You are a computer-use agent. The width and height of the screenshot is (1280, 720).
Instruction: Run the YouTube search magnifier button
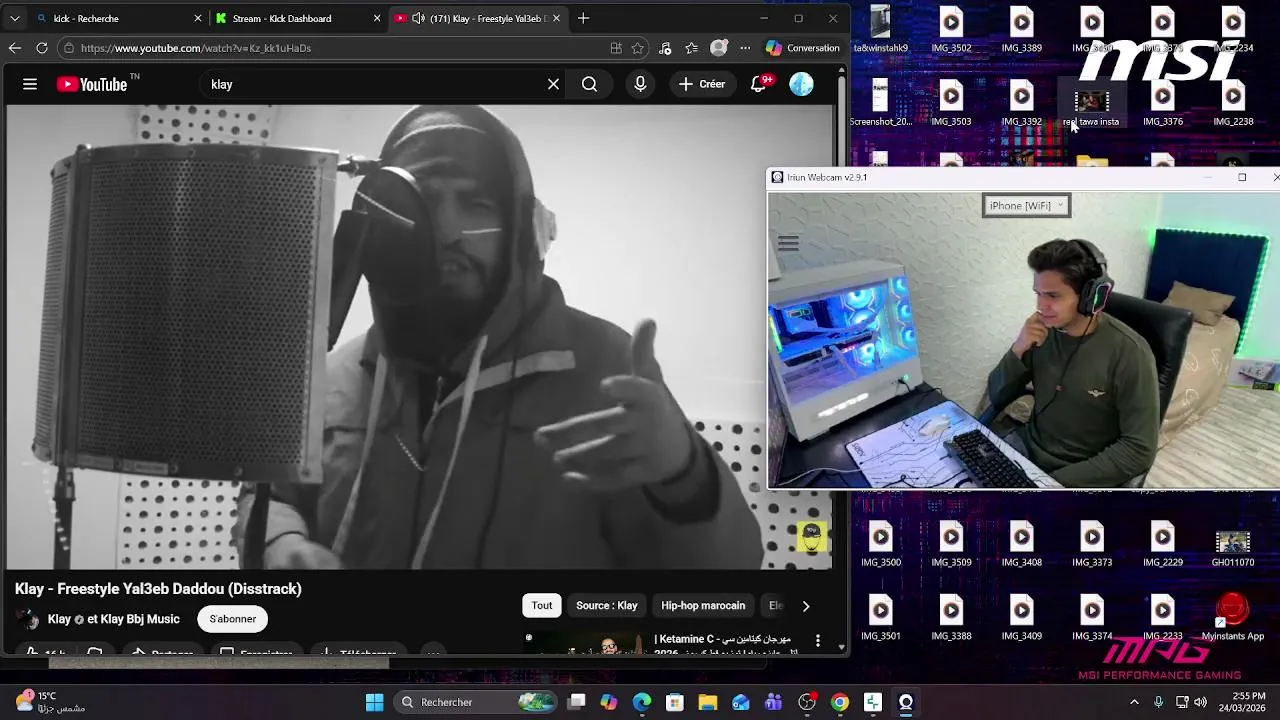[589, 84]
